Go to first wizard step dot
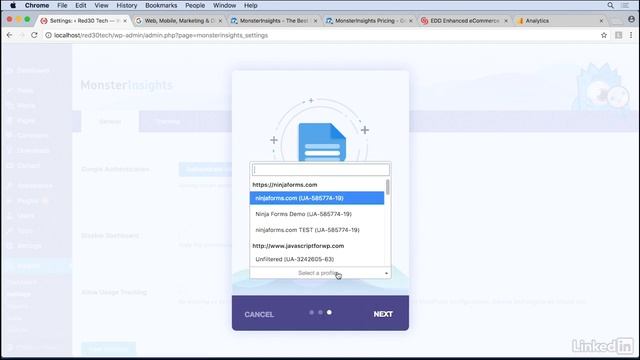The image size is (640, 360). pos(311,312)
